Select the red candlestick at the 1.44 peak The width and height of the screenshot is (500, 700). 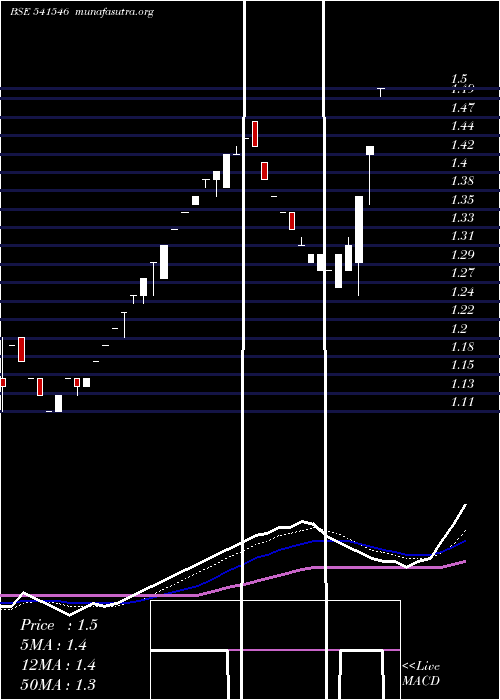pos(255,134)
